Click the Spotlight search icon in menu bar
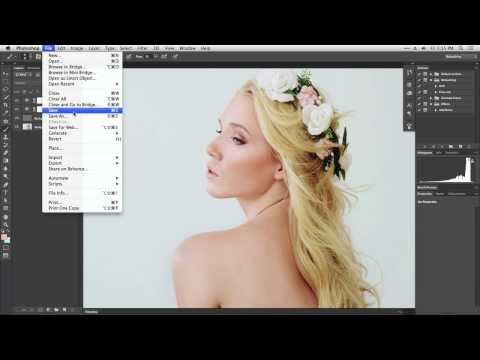The width and height of the screenshot is (480, 360). (x=461, y=48)
